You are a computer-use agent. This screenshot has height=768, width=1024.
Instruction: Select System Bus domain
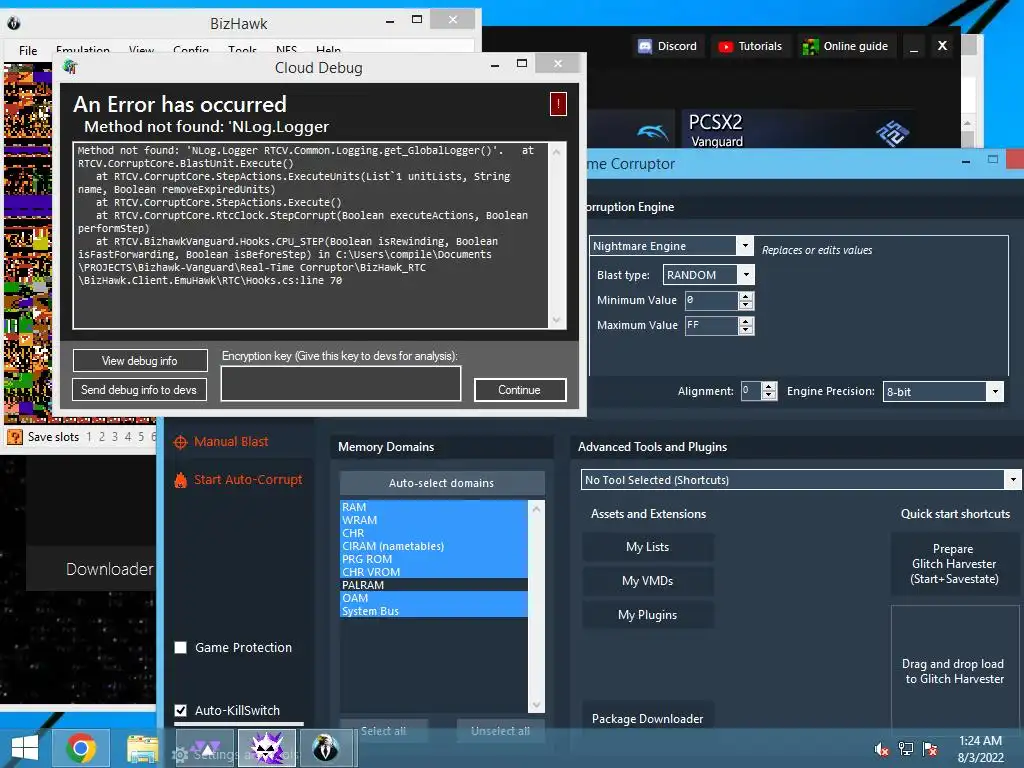click(x=434, y=611)
